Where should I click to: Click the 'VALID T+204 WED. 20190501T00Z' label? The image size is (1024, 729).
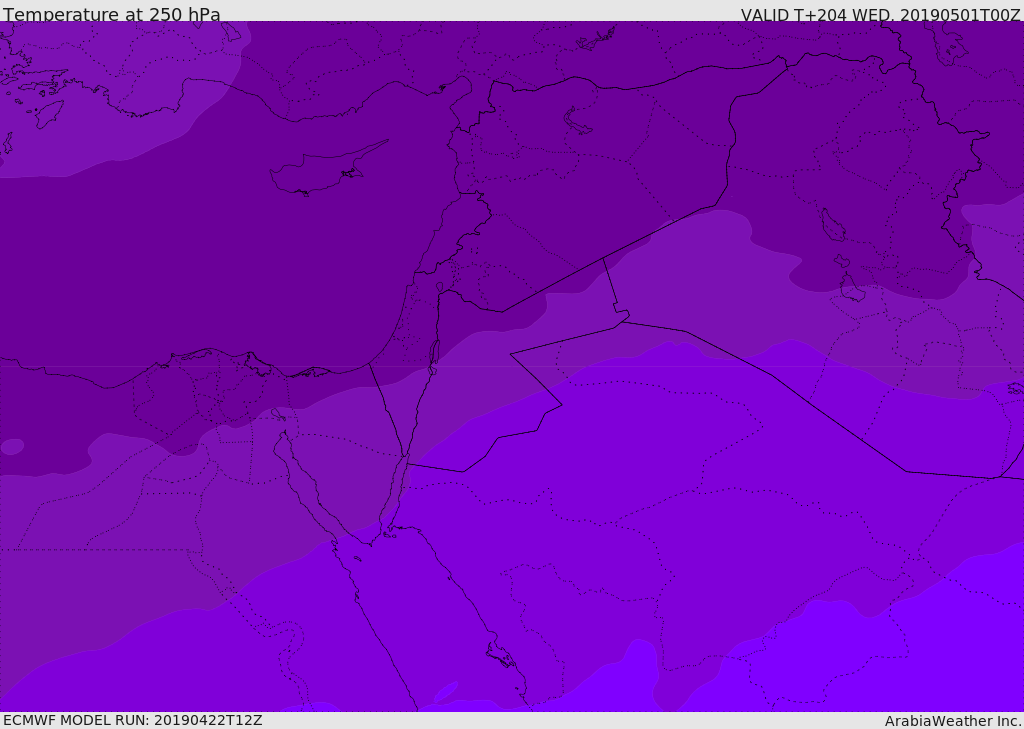coord(880,14)
